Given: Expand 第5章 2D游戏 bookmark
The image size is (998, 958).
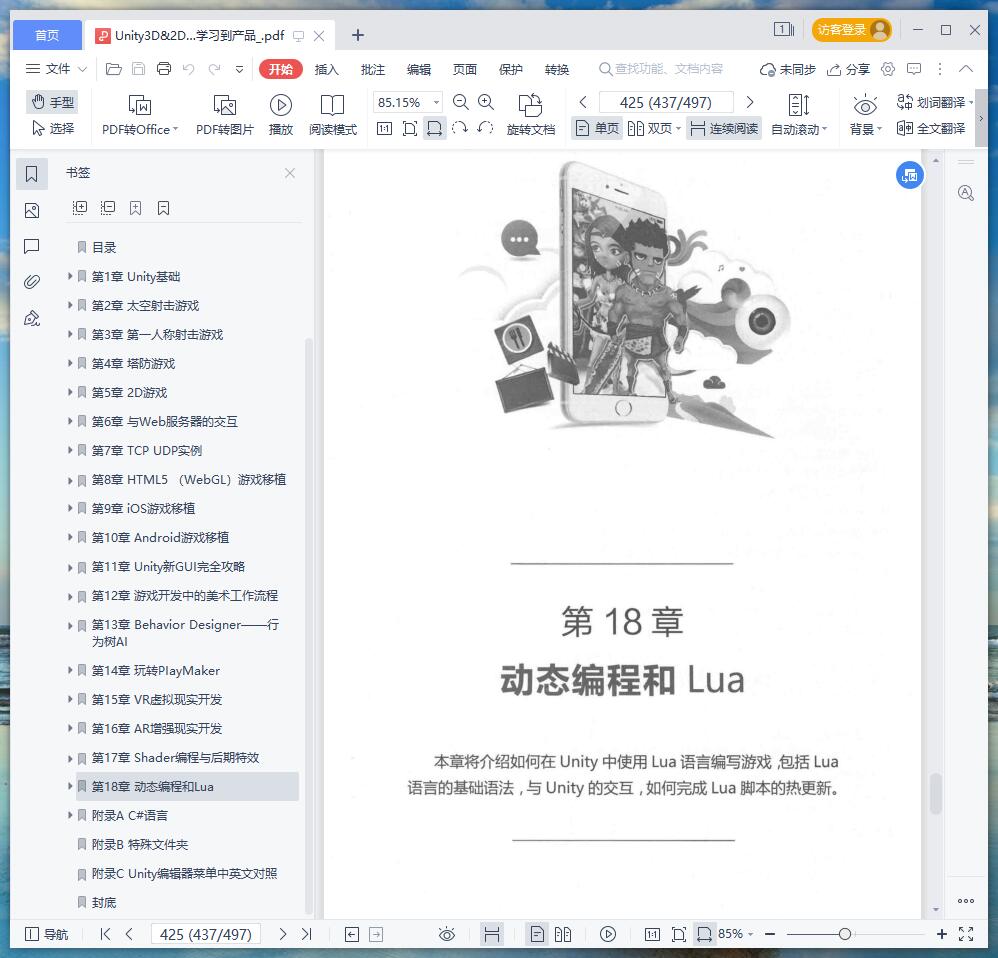Looking at the screenshot, I should (x=70, y=392).
